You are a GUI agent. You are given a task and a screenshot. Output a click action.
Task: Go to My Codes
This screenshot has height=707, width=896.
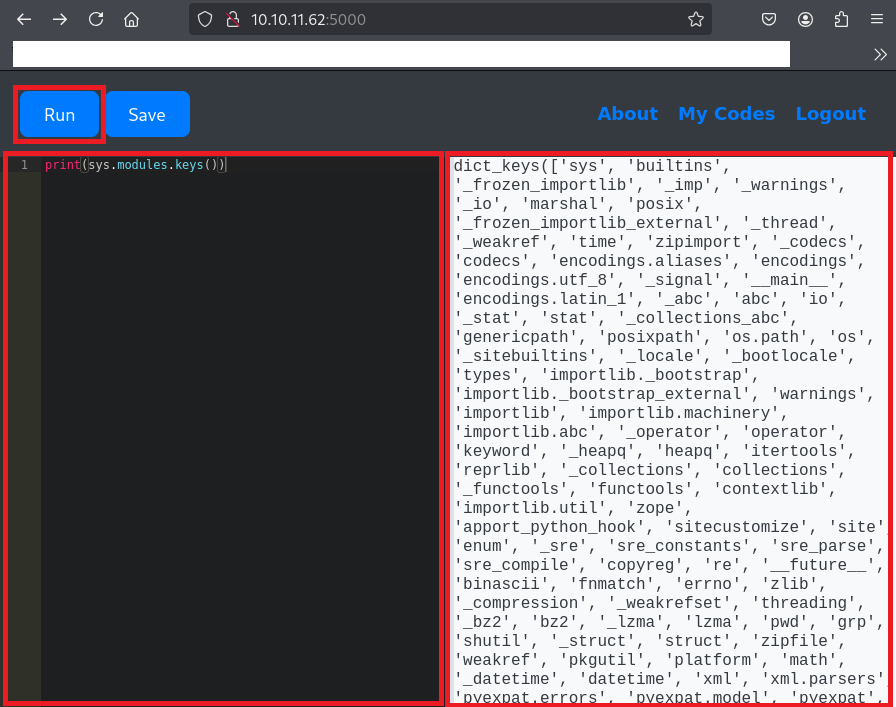click(726, 114)
